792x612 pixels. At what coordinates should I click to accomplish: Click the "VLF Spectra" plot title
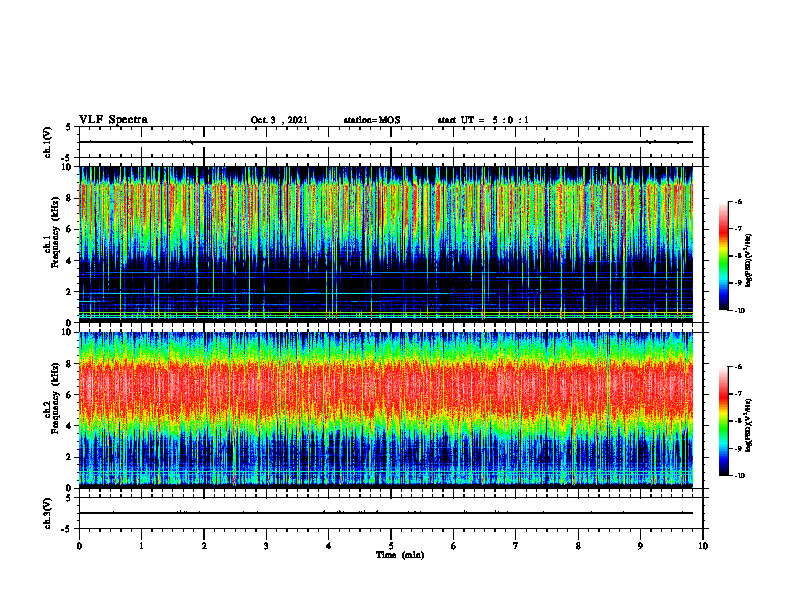tap(113, 120)
